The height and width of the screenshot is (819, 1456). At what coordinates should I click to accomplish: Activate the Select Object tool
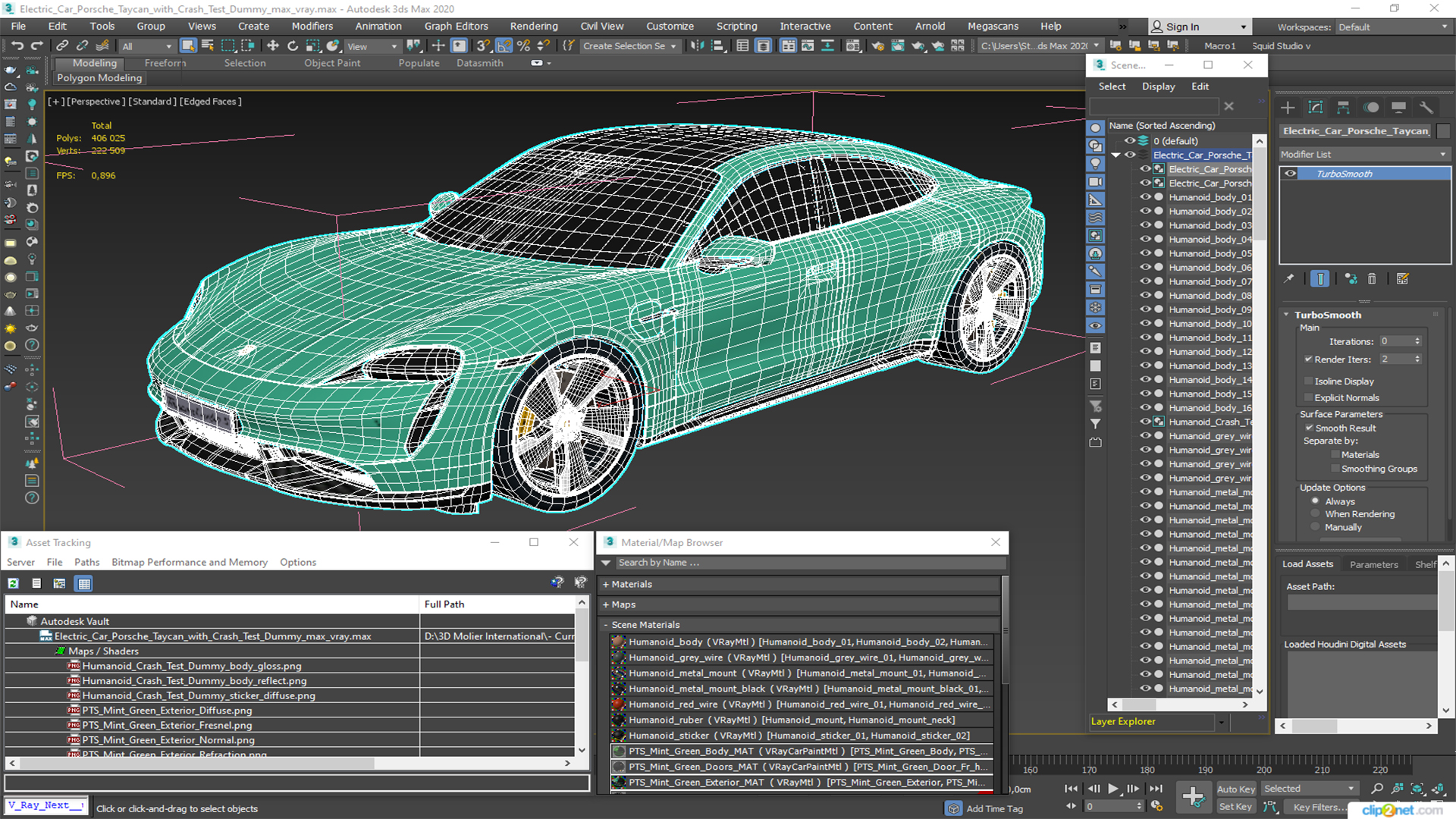tap(188, 45)
